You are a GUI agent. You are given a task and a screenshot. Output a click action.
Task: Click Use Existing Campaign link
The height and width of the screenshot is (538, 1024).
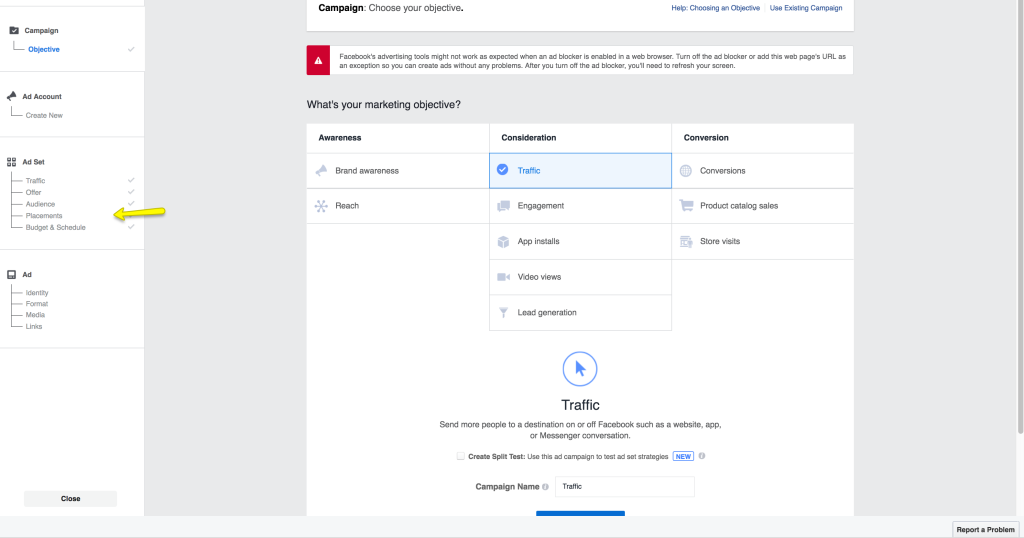[x=806, y=8]
